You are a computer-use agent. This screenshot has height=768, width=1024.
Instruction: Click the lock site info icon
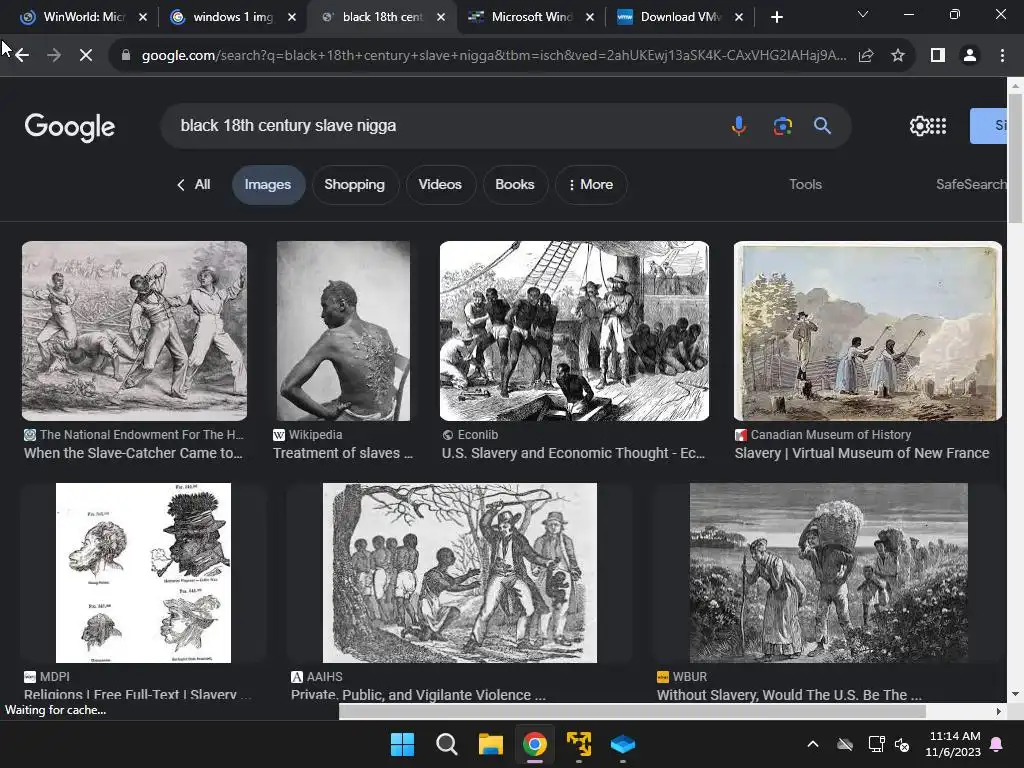(126, 56)
